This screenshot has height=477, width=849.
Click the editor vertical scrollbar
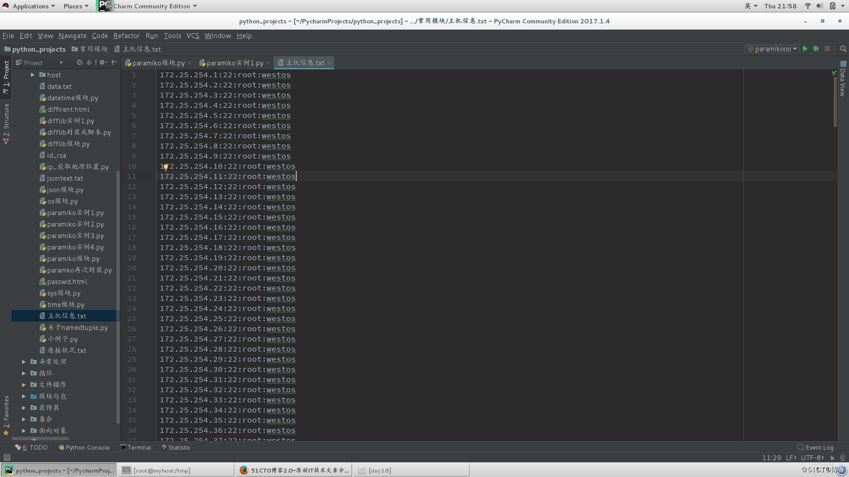tap(834, 100)
